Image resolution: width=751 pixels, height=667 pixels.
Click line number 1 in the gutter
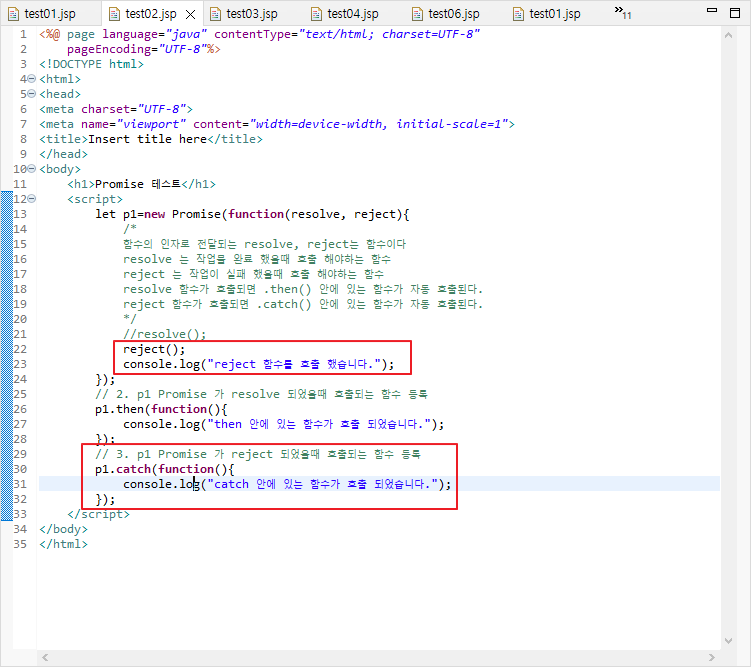23,34
